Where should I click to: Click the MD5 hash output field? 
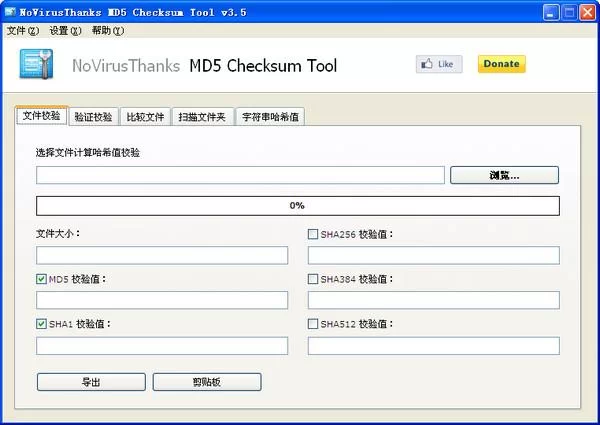pos(162,300)
